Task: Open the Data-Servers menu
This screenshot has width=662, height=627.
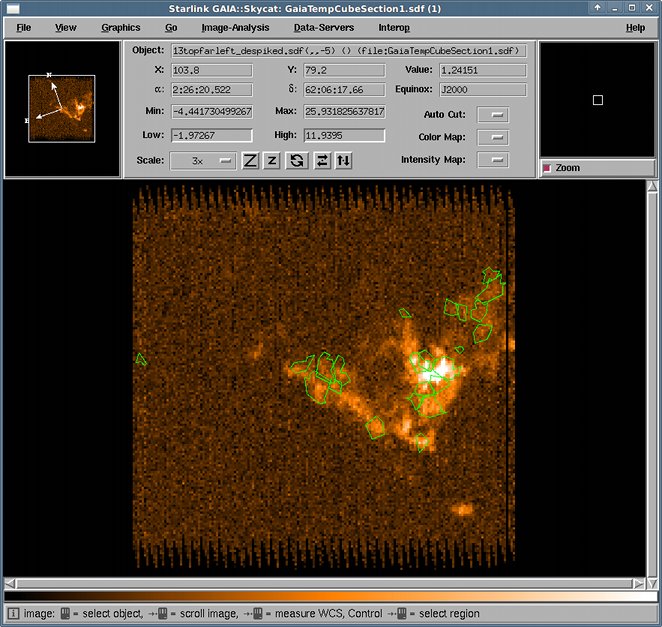Action: point(324,27)
